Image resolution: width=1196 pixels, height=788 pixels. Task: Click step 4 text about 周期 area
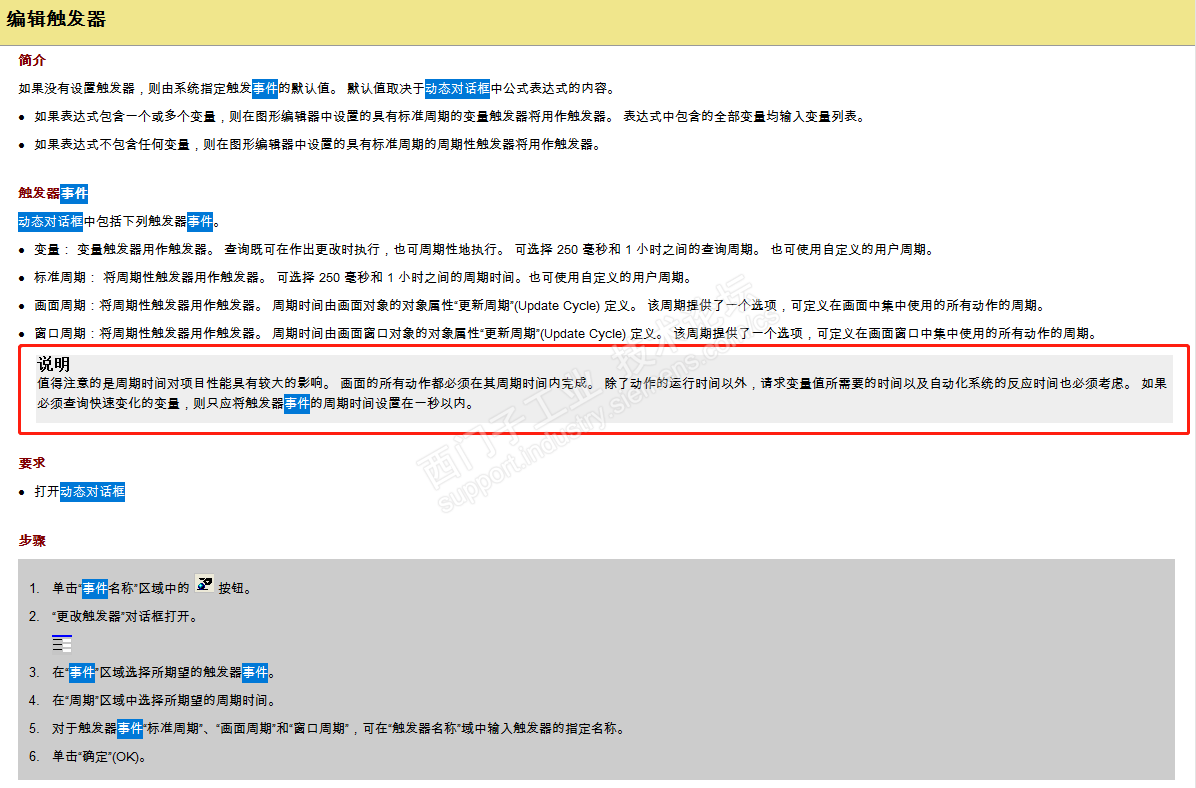(164, 700)
